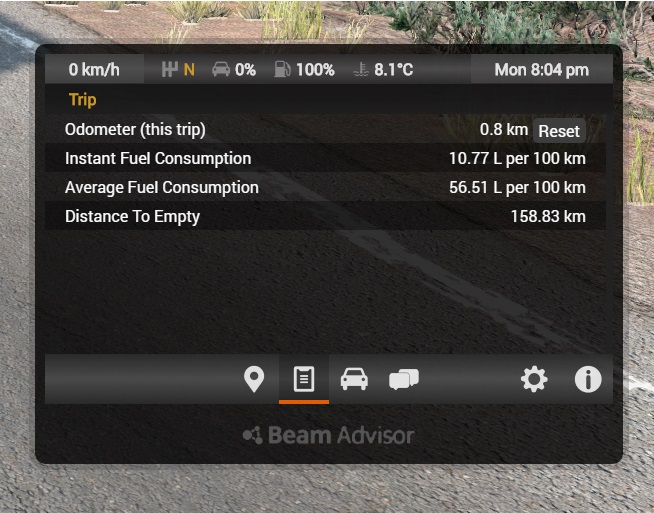Image resolution: width=654 pixels, height=513 pixels.
Task: Click the 0 km/h speed readout
Action: coord(94,70)
